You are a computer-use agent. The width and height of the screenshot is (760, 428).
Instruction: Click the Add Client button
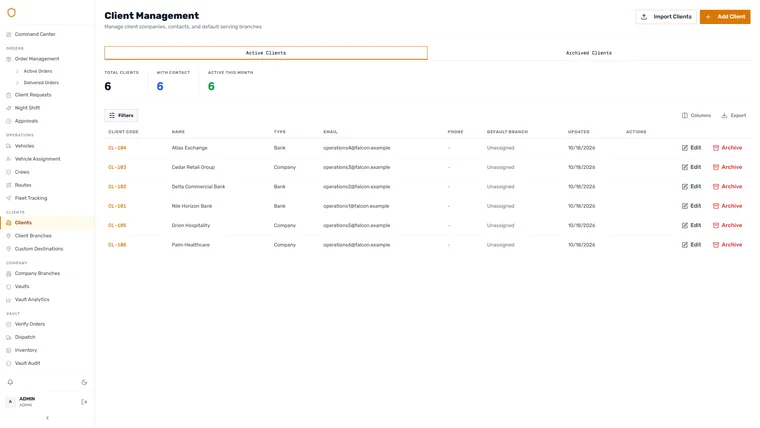tap(725, 16)
